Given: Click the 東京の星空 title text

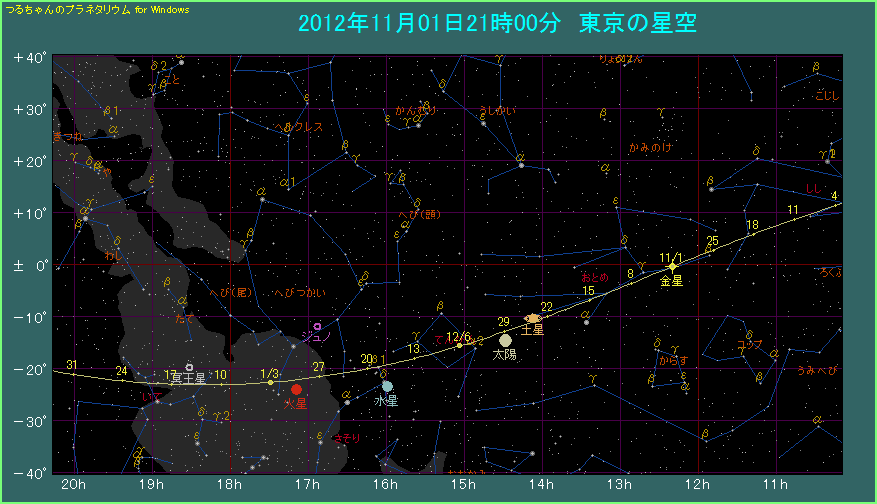Looking at the screenshot, I should (638, 23).
